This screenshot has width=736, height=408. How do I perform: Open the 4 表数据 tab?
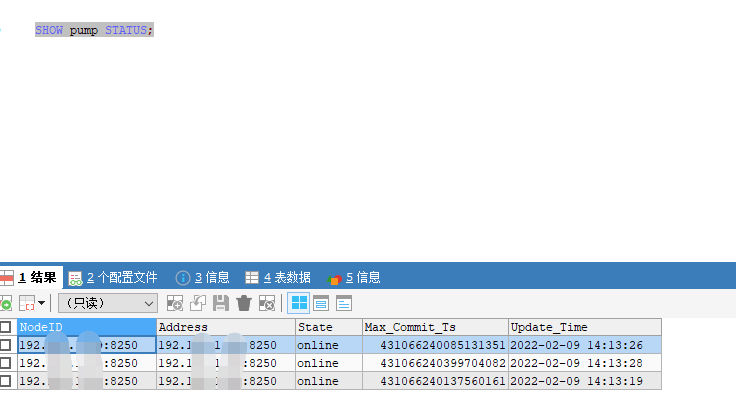278,277
